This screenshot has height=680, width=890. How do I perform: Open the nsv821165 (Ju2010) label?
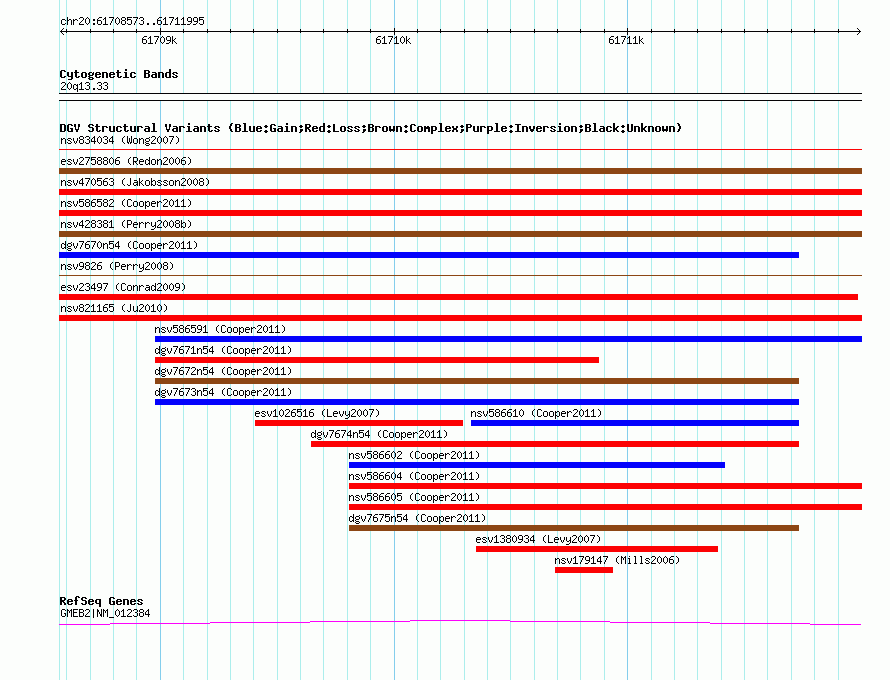[x=114, y=308]
